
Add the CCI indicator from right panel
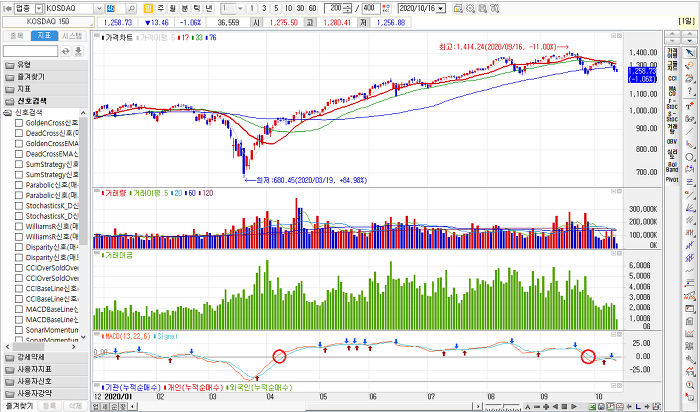click(x=672, y=79)
